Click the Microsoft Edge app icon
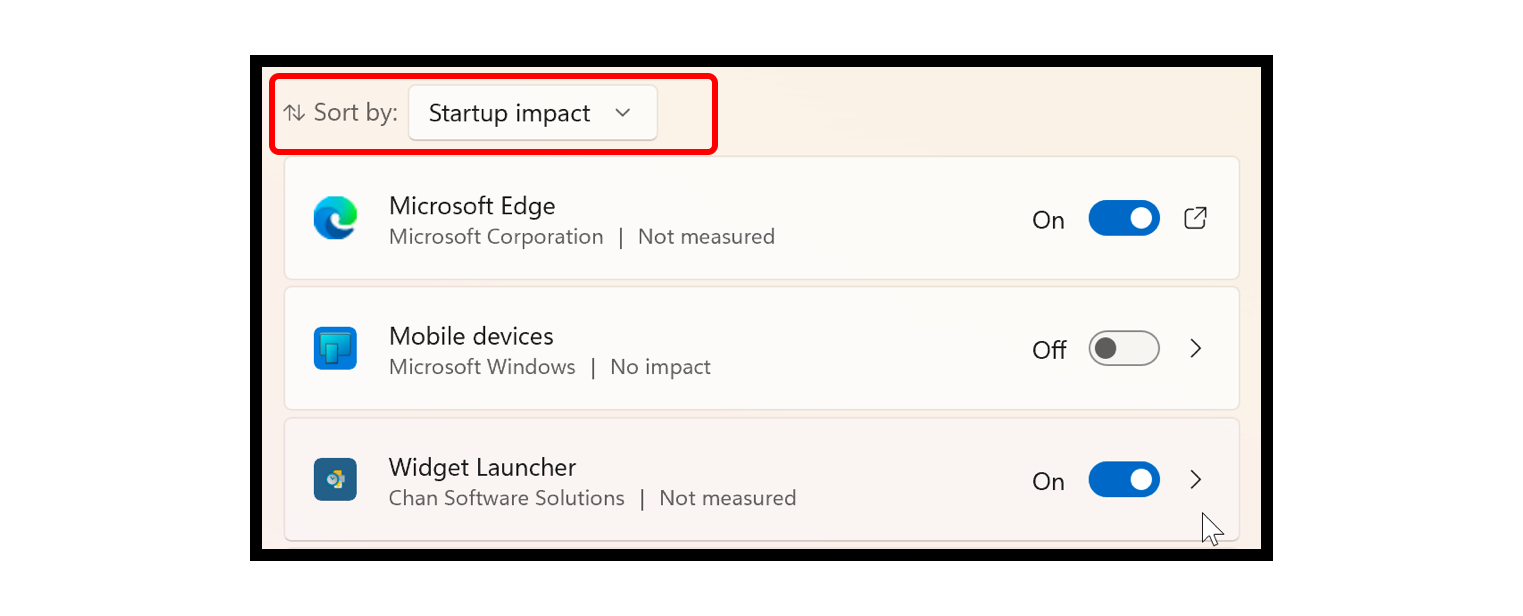 tap(335, 217)
